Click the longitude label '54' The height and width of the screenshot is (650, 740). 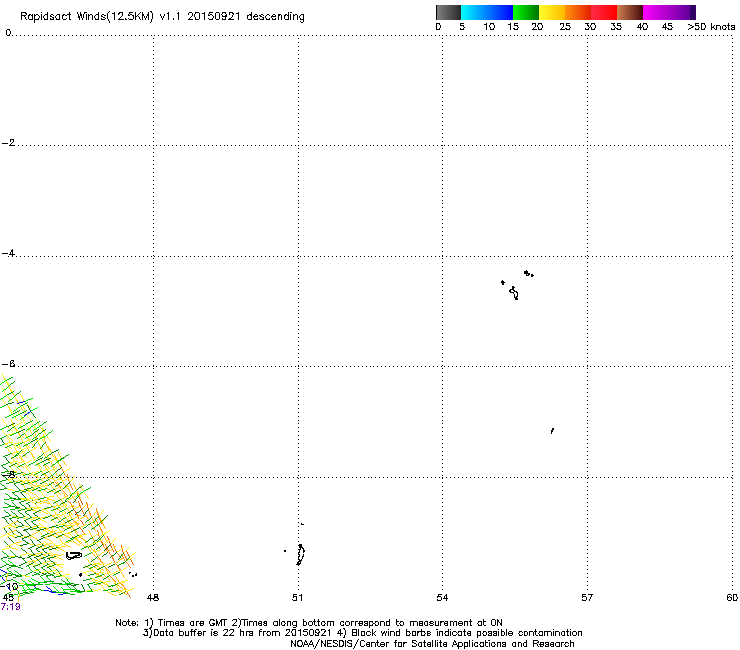(x=442, y=598)
